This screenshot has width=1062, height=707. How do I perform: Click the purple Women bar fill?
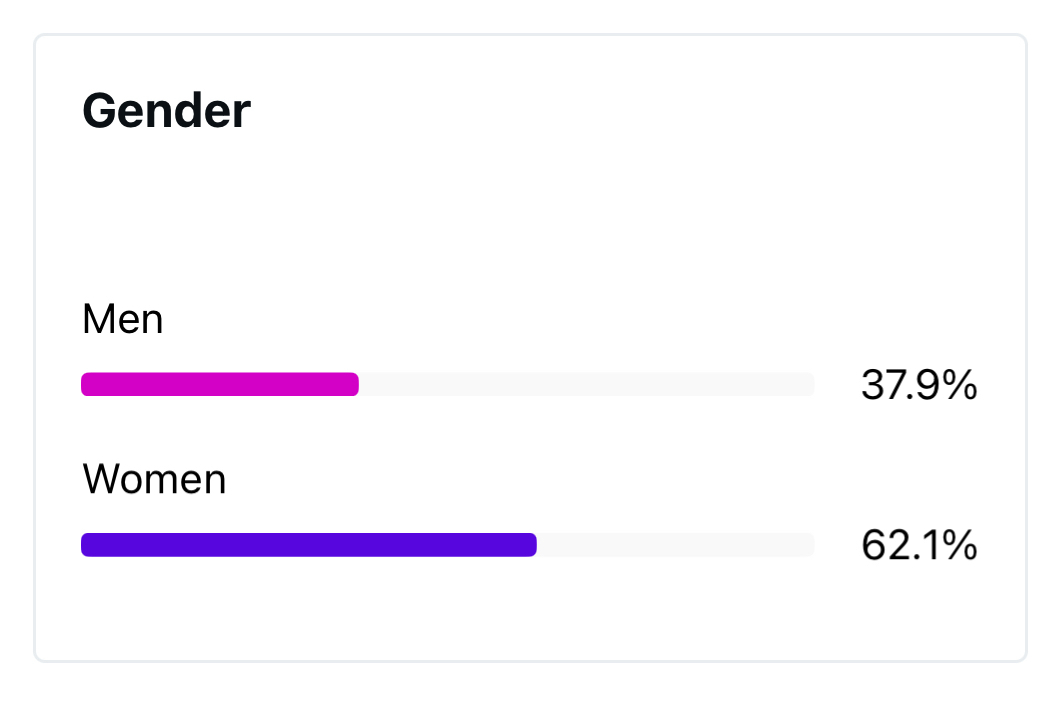pos(308,545)
